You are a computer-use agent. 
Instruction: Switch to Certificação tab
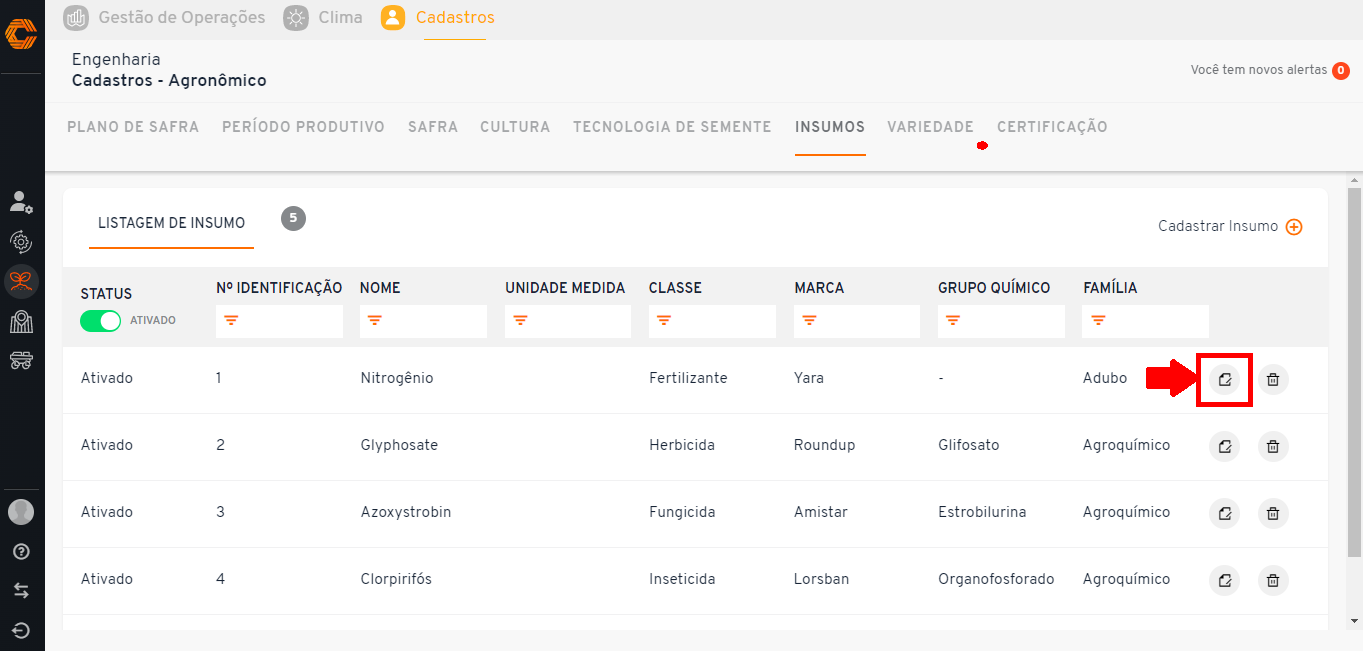(x=1052, y=127)
